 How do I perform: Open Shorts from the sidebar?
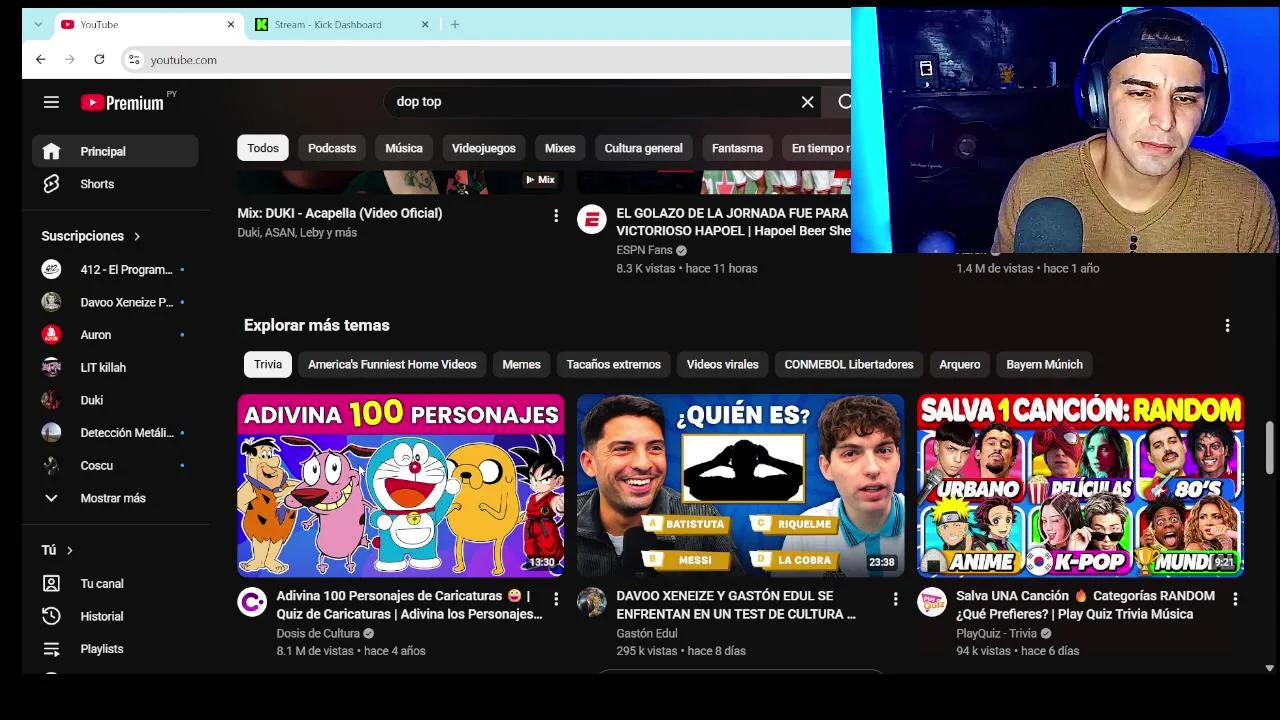(116, 184)
